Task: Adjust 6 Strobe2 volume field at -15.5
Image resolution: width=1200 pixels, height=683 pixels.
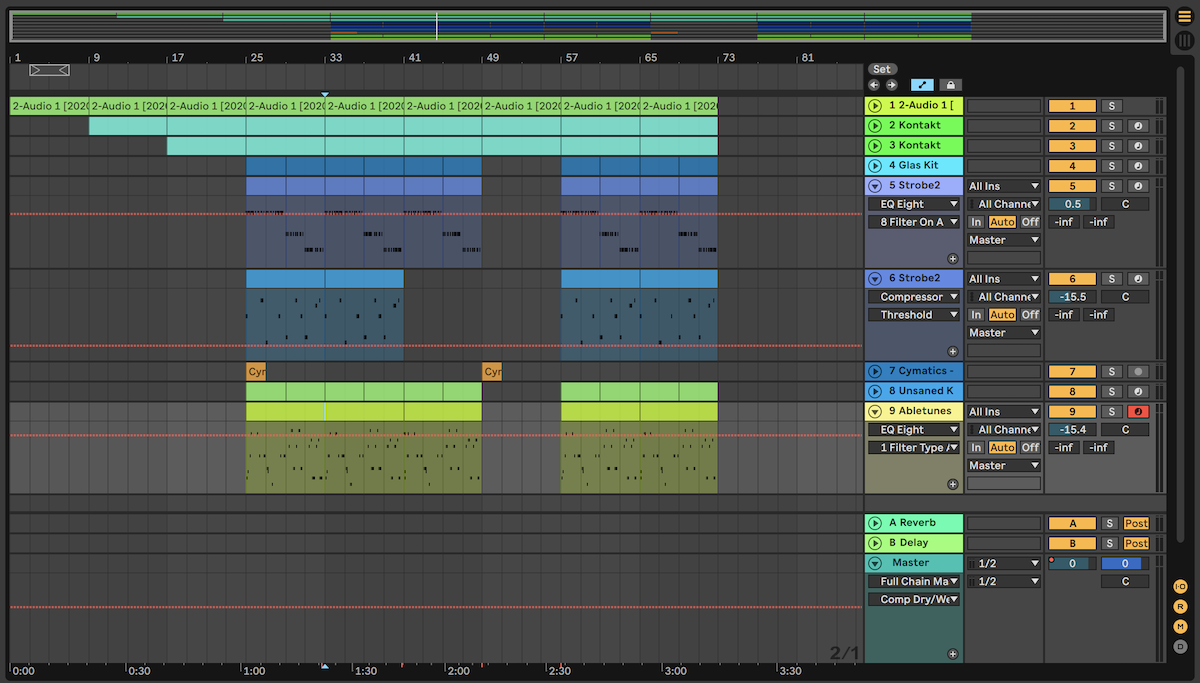Action: click(x=1071, y=297)
